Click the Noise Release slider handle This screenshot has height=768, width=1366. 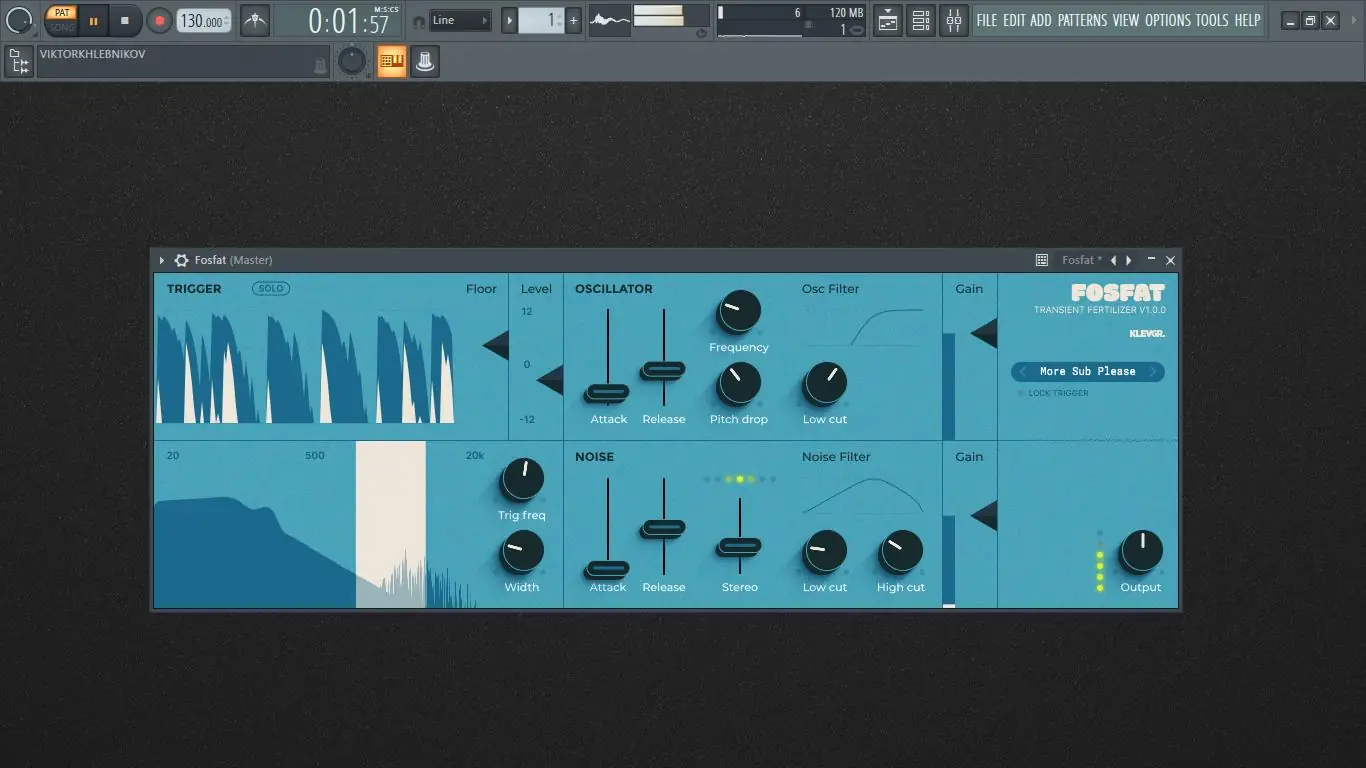click(x=663, y=527)
